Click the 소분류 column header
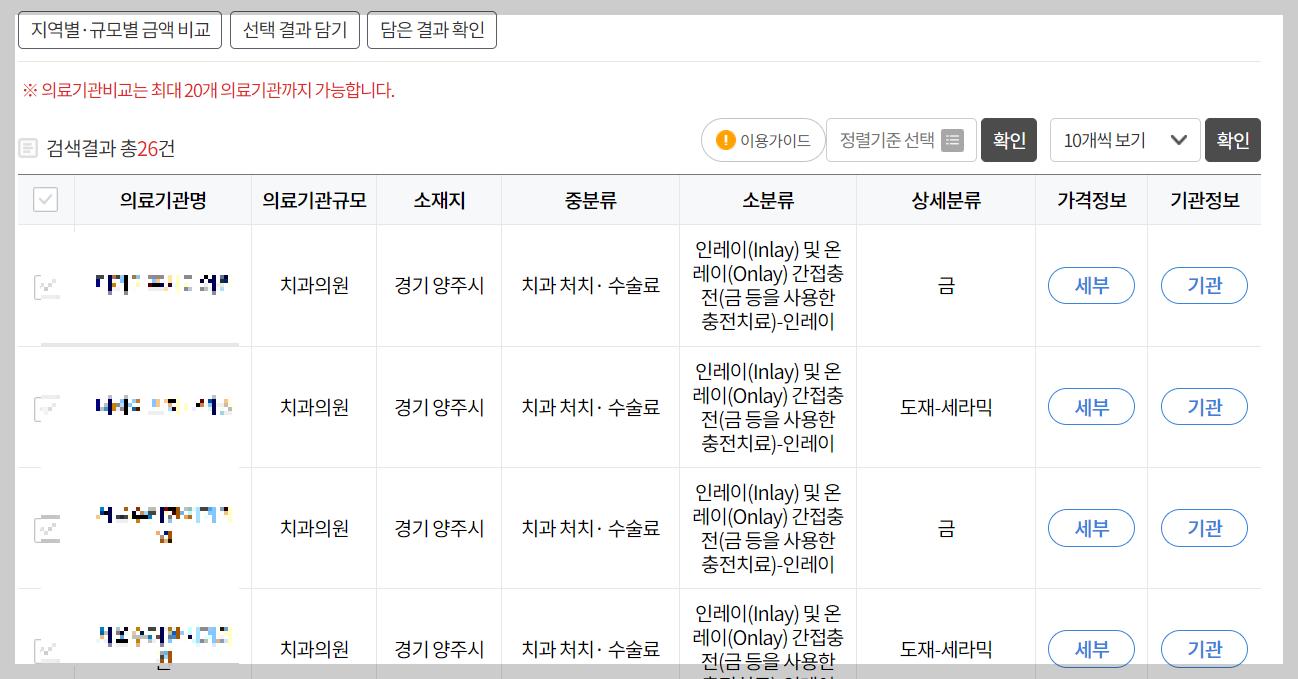Image resolution: width=1298 pixels, height=679 pixels. (768, 200)
